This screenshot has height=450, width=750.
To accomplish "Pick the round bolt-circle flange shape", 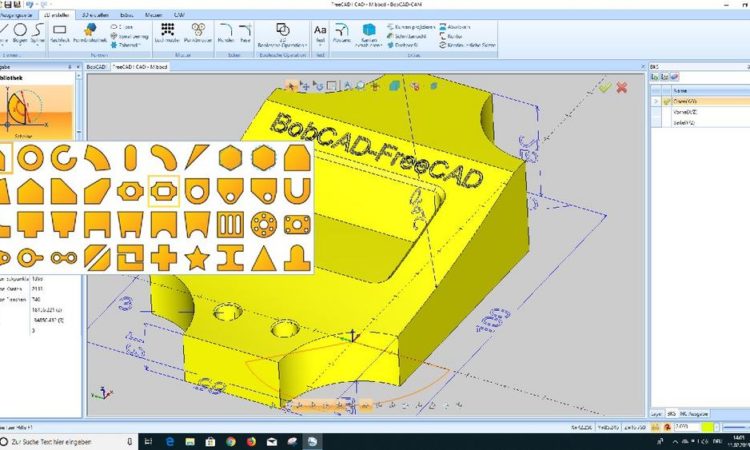I will coord(264,225).
